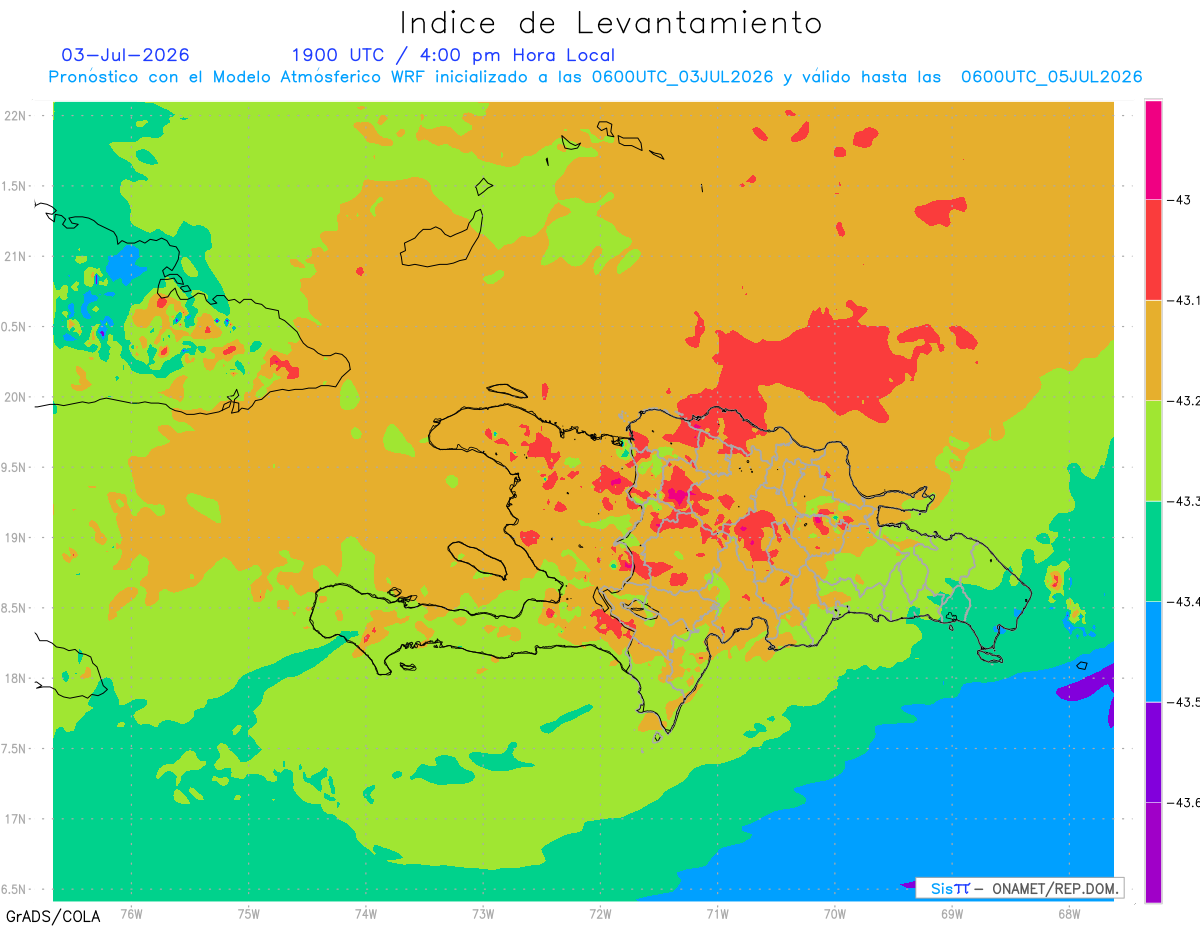
Task: Click the green legend color band
Action: (x=1153, y=551)
